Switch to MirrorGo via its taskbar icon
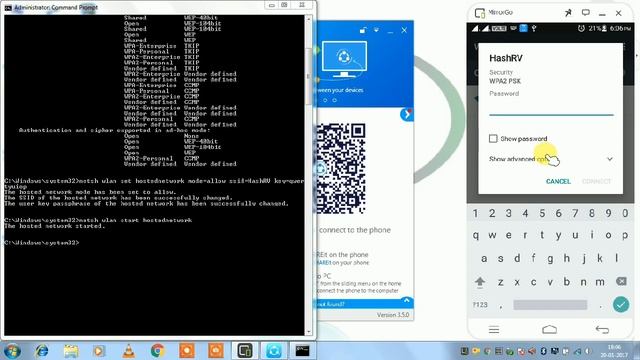Image resolution: width=640 pixels, height=360 pixels. coord(244,351)
